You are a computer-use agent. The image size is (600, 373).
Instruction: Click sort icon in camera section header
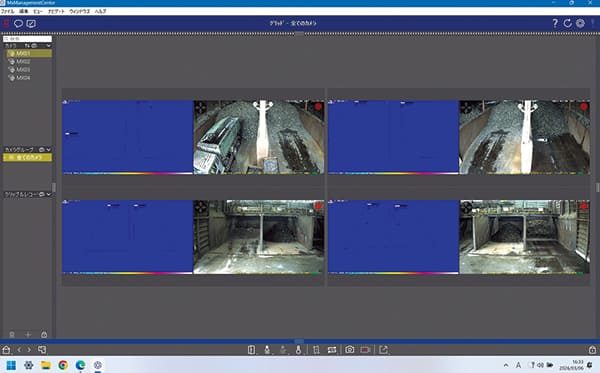click(27, 46)
